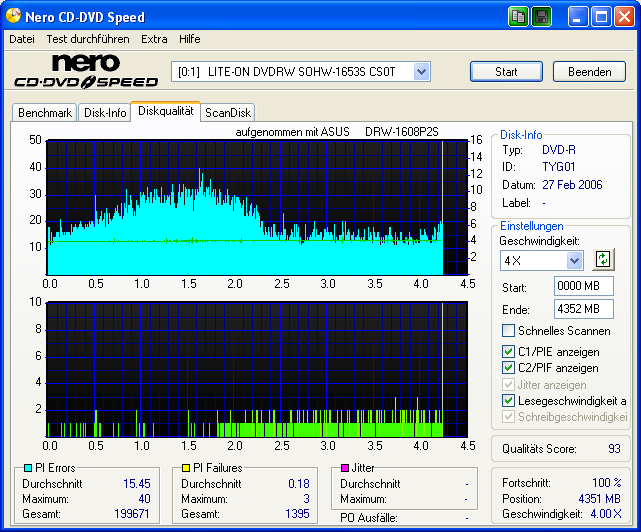Click the Start button
The height and width of the screenshot is (532, 641).
click(x=507, y=72)
